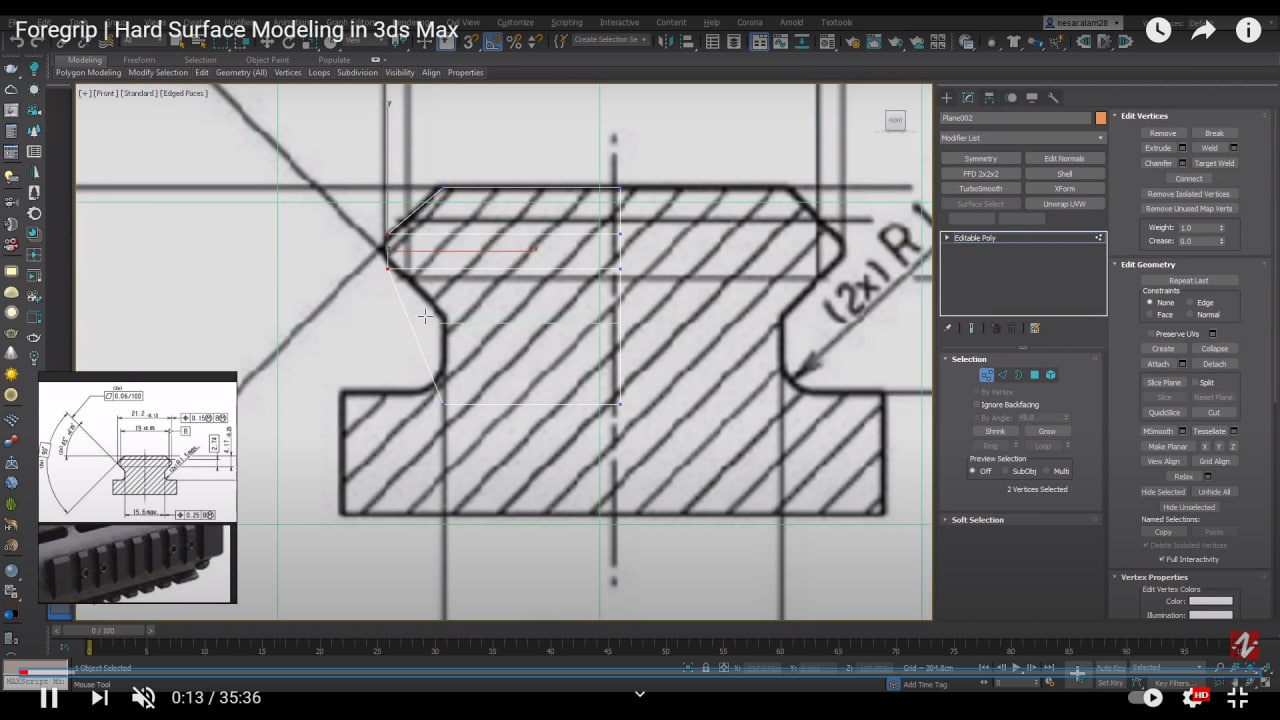The height and width of the screenshot is (720, 1280).
Task: Toggle YouTube autoplay switch
Action: coord(1146,697)
